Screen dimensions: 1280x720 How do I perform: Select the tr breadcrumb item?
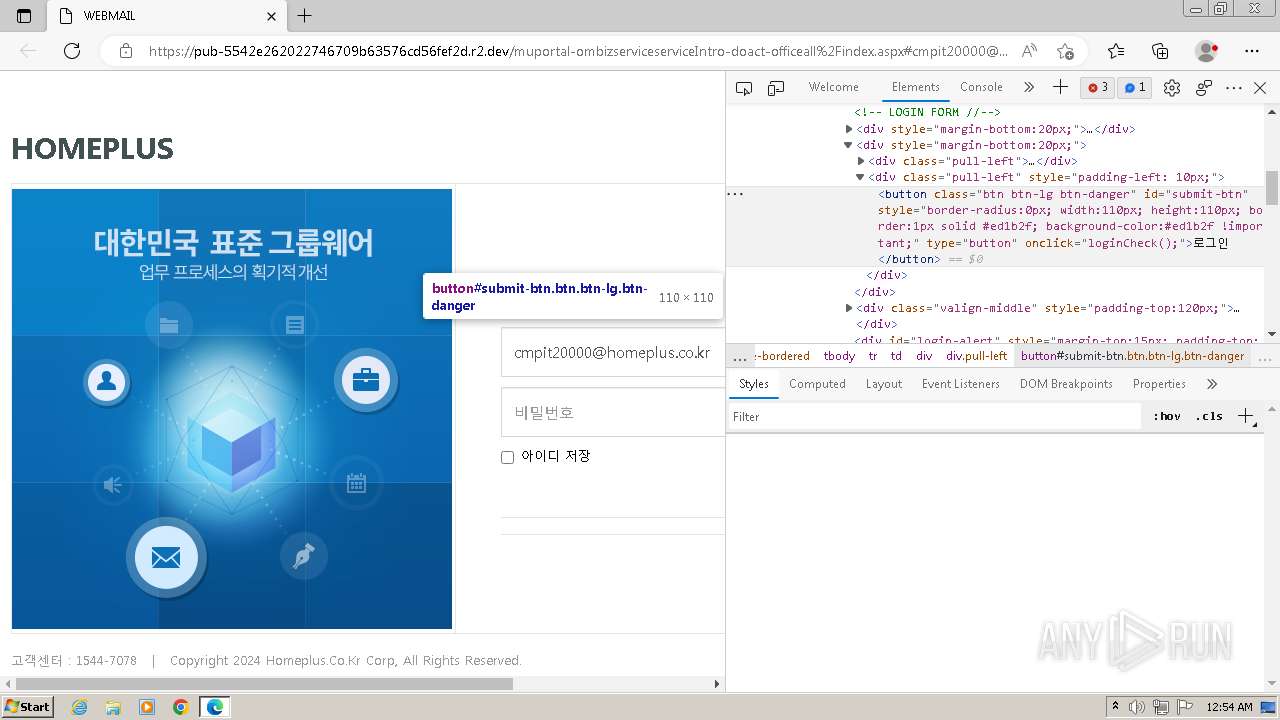click(873, 356)
